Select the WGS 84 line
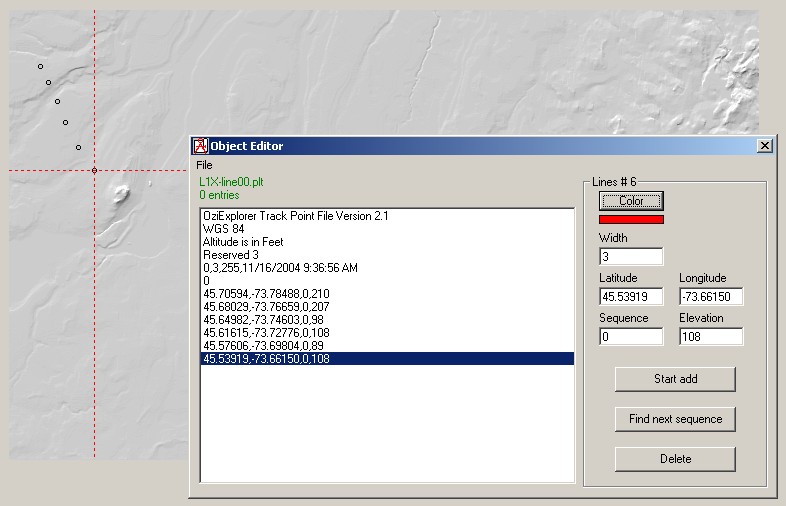The width and height of the screenshot is (786, 506). 387,229
